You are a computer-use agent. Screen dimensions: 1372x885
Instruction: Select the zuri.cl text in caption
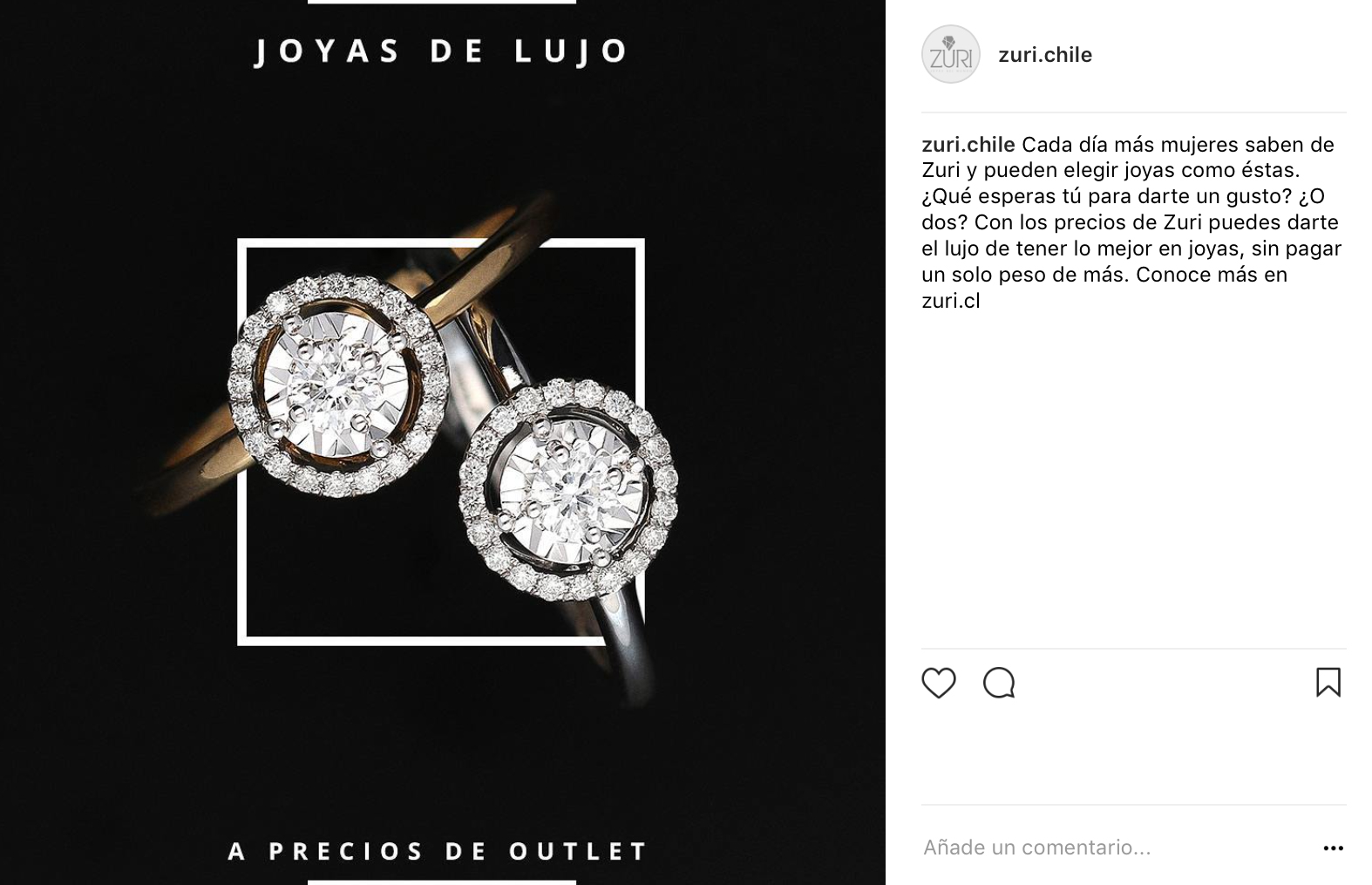[950, 301]
